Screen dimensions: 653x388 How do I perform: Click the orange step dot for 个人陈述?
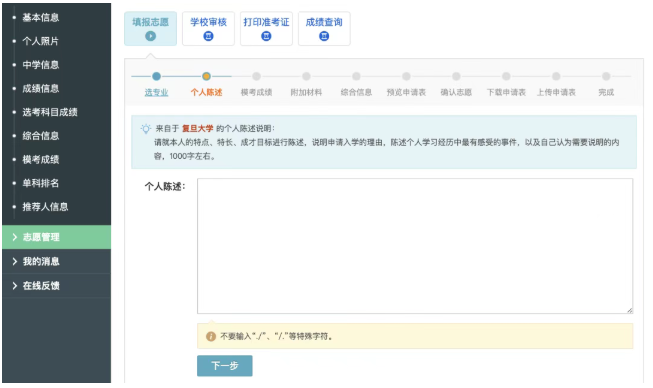coord(206,76)
